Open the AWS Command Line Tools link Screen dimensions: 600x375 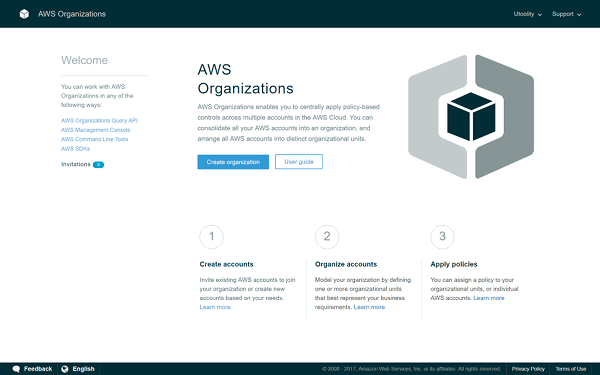pyautogui.click(x=95, y=139)
